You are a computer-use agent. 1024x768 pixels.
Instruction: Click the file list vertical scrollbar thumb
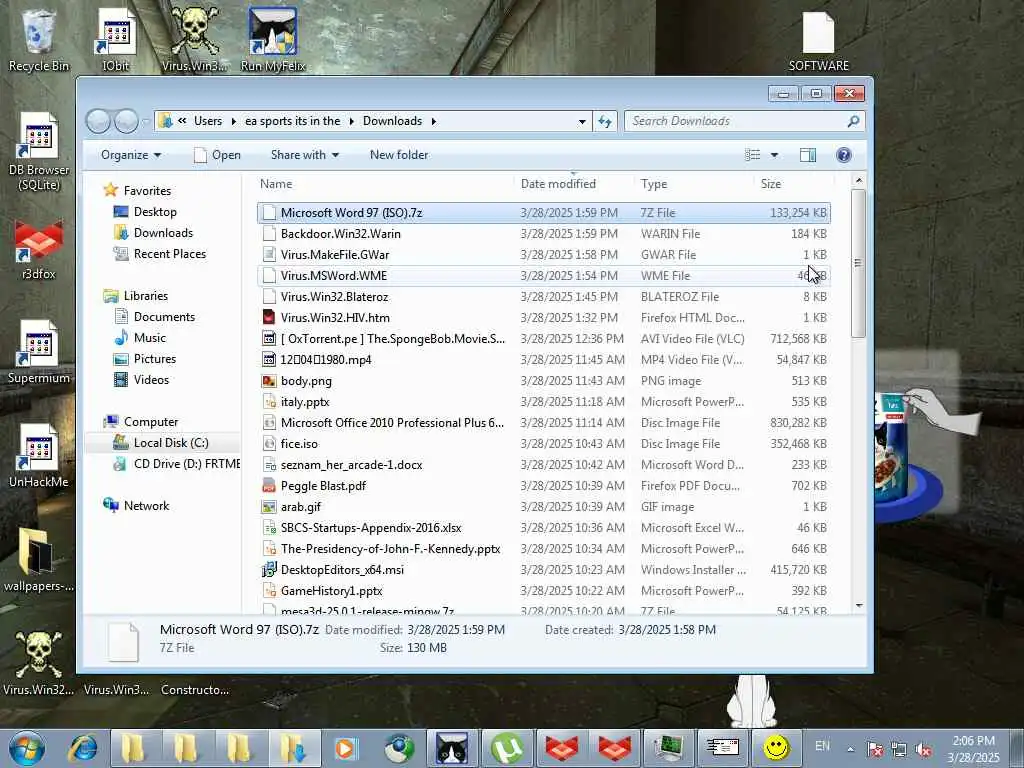coord(858,263)
